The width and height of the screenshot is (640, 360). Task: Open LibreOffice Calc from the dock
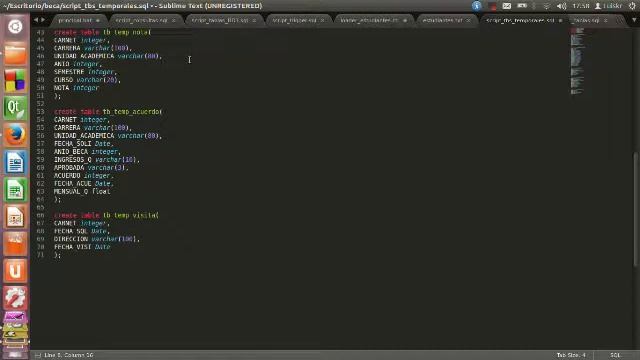click(x=15, y=189)
